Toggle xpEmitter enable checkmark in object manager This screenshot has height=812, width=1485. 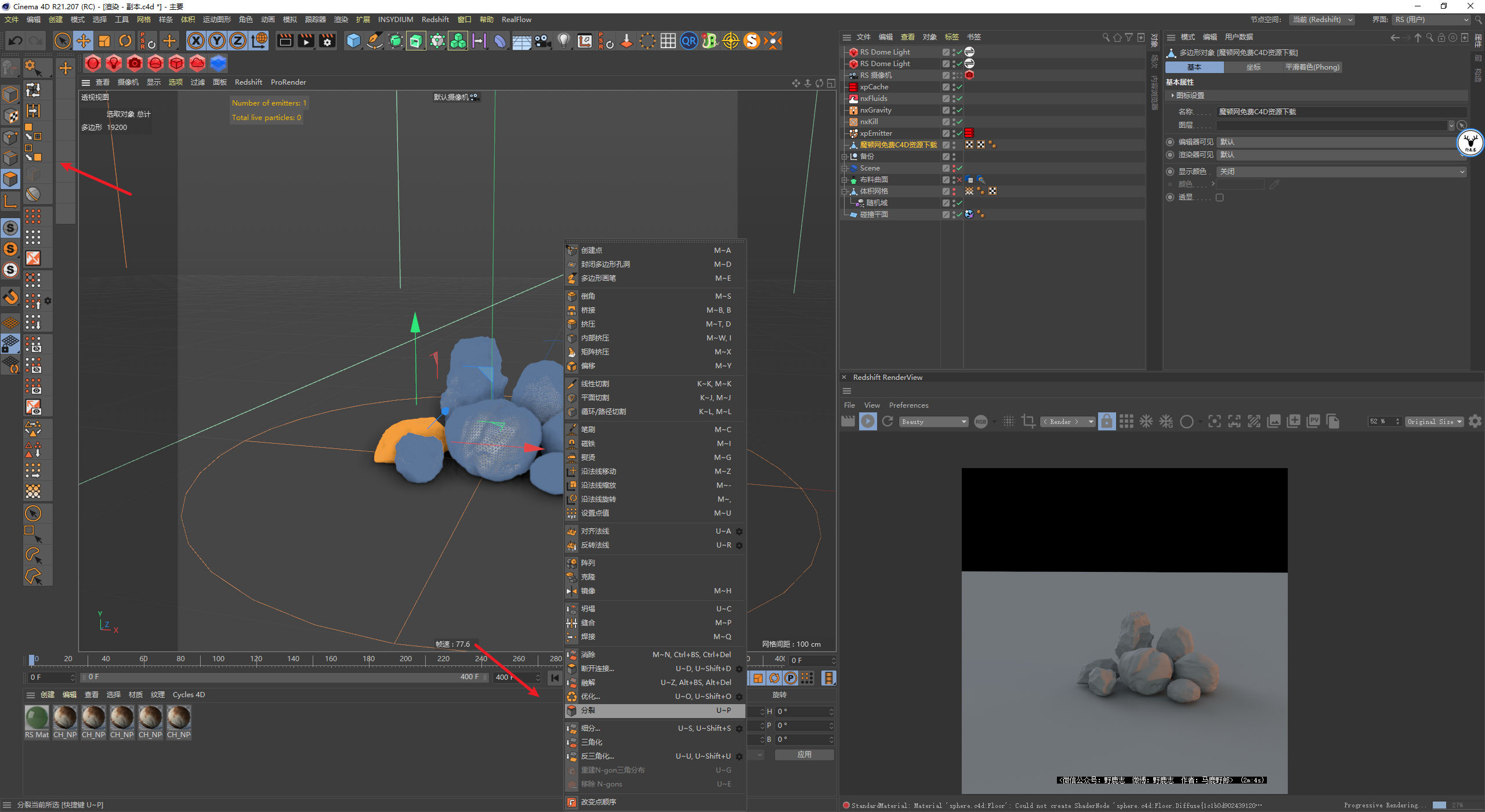(959, 133)
